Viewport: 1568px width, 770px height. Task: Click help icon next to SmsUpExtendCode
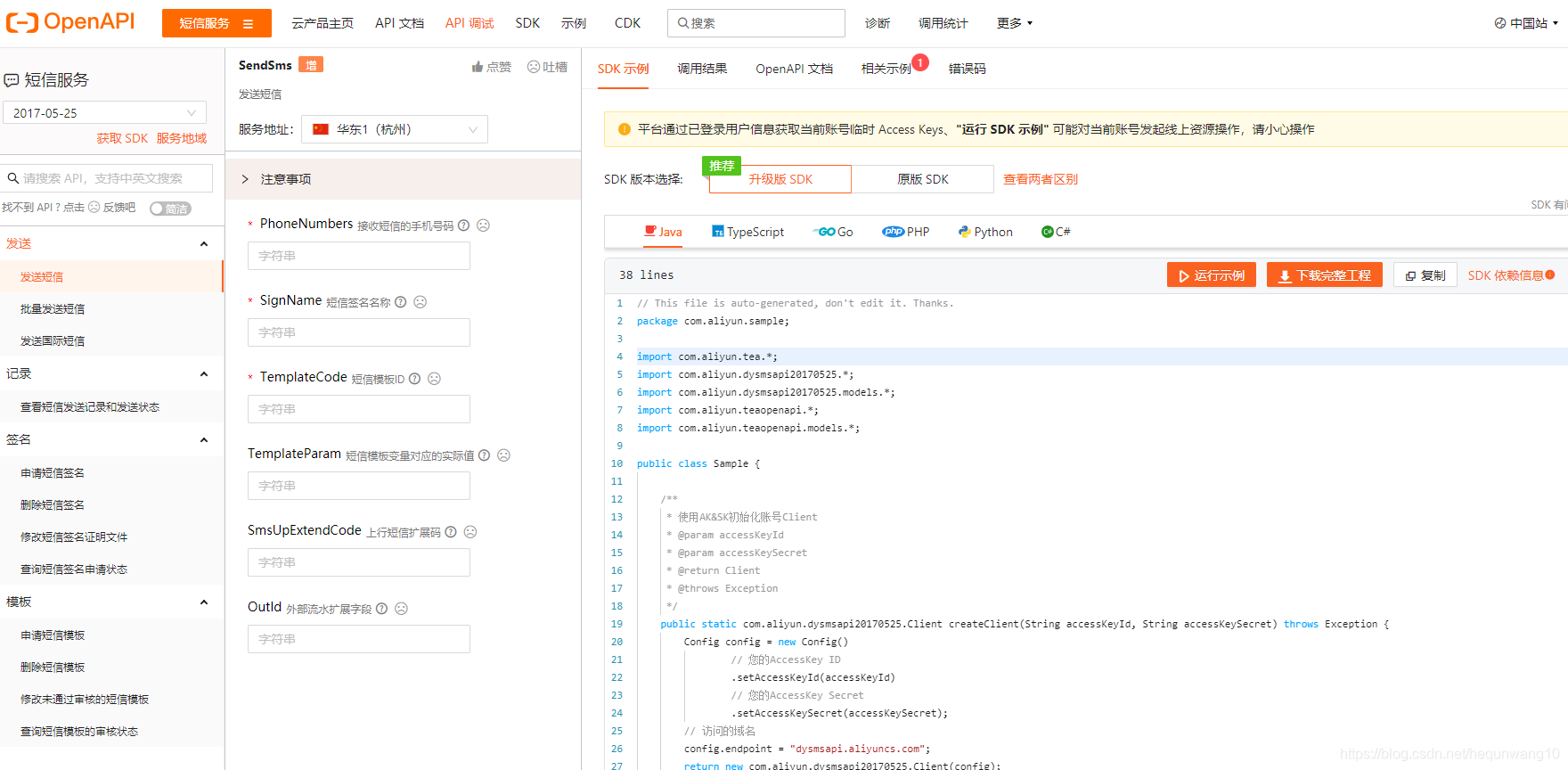[451, 532]
